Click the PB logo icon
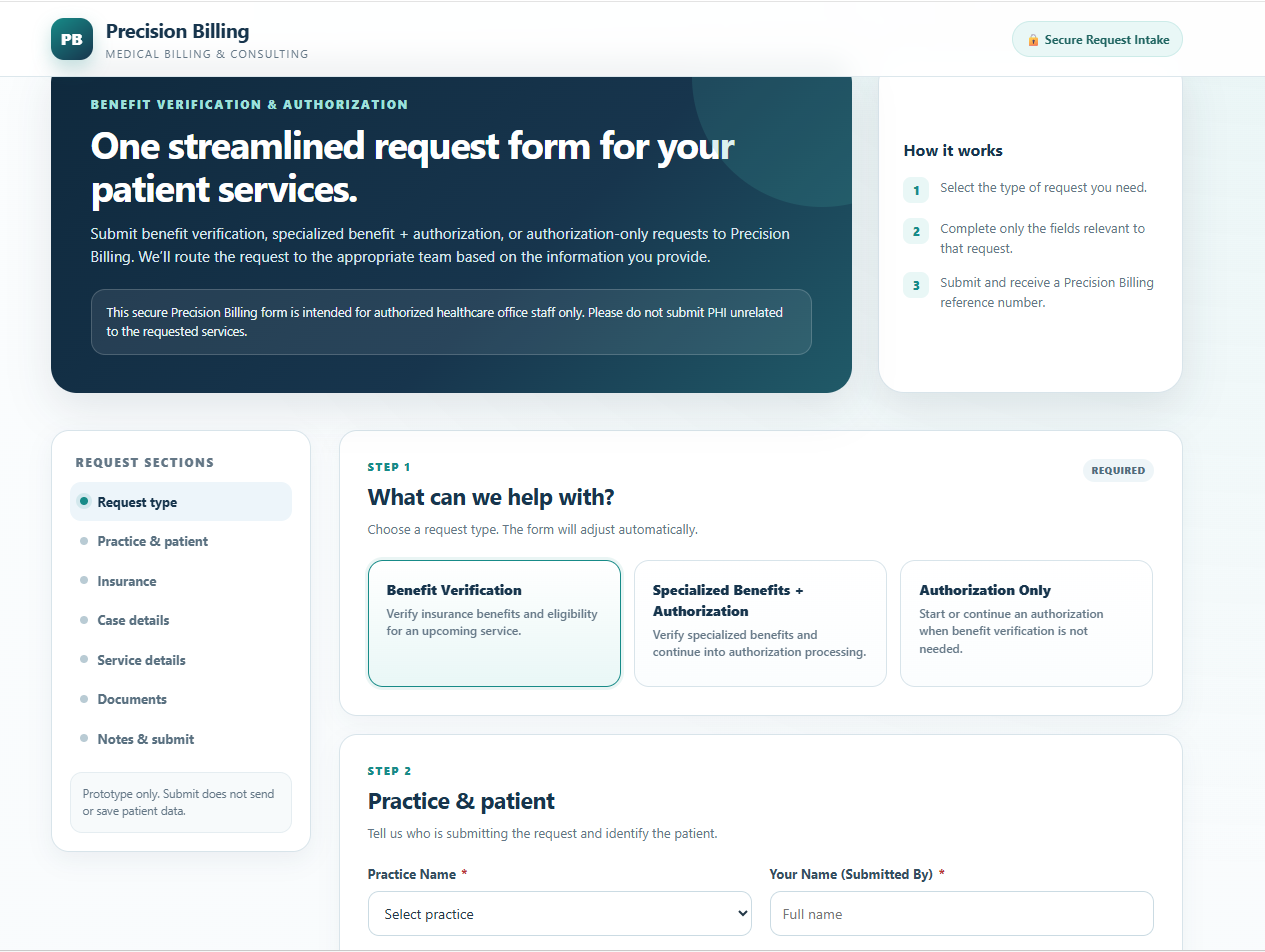Screen dimensions: 1265x952 tap(72, 39)
